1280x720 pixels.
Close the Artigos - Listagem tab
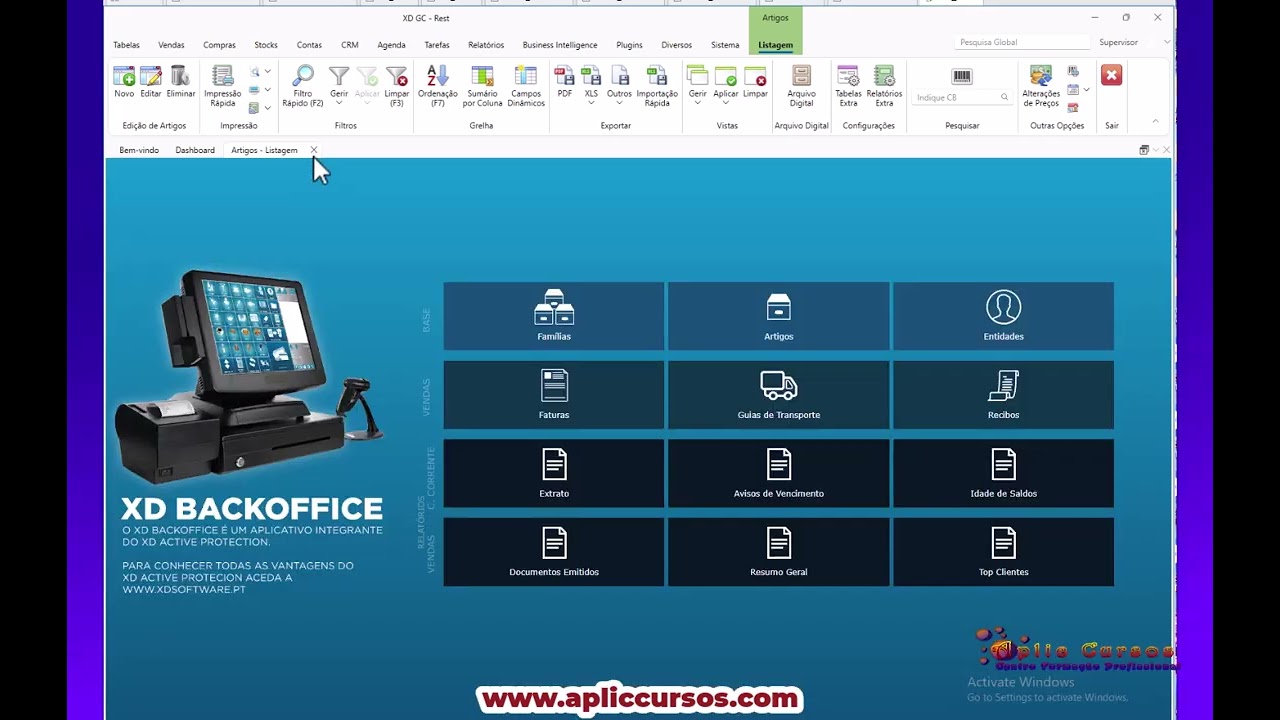[x=313, y=150]
